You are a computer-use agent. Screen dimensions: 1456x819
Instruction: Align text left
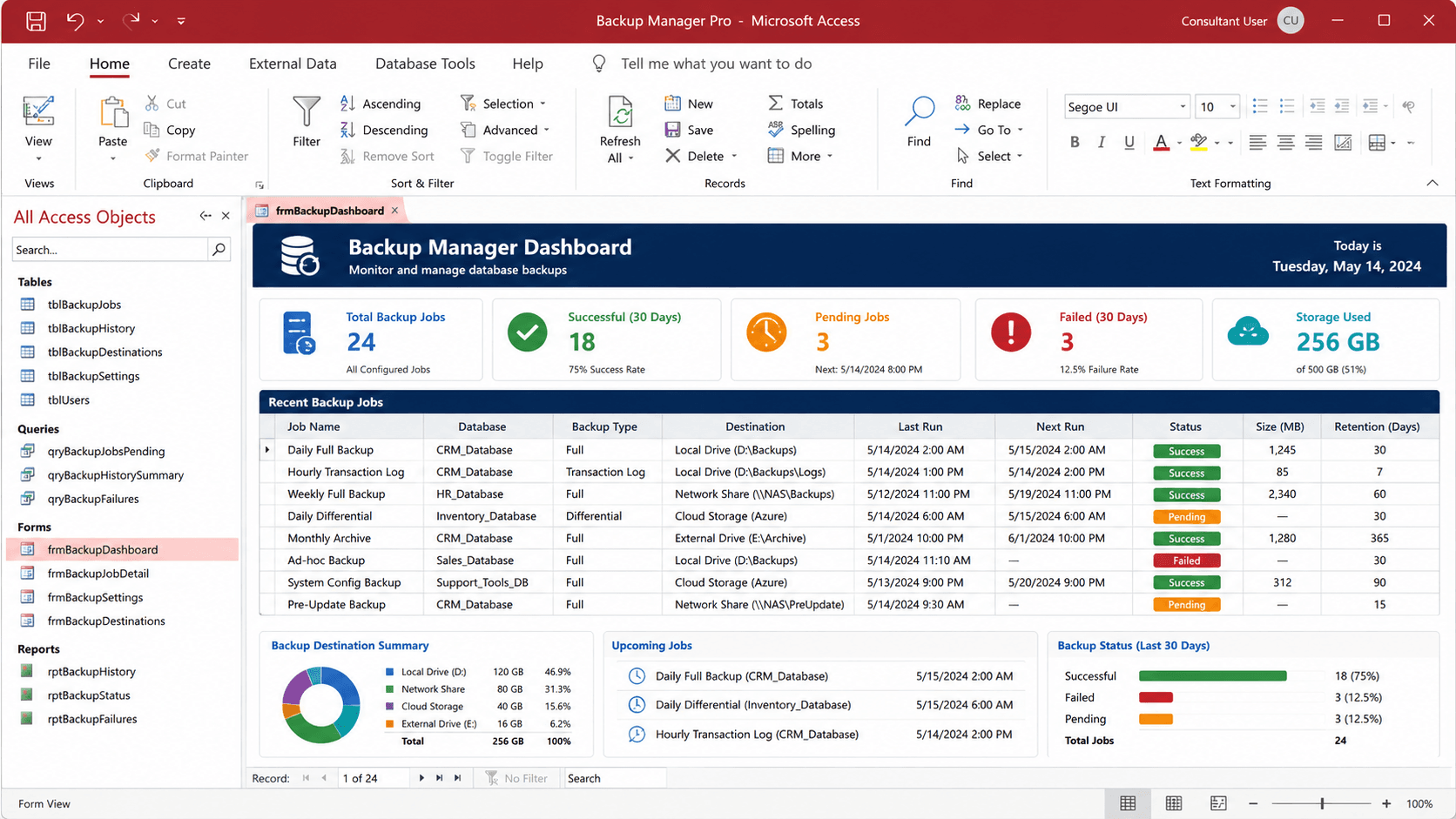pyautogui.click(x=1257, y=142)
